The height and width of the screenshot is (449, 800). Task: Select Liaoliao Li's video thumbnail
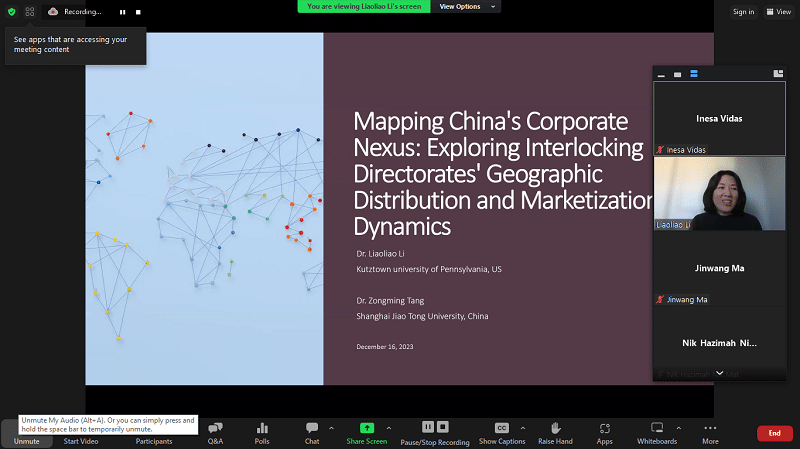pos(719,194)
